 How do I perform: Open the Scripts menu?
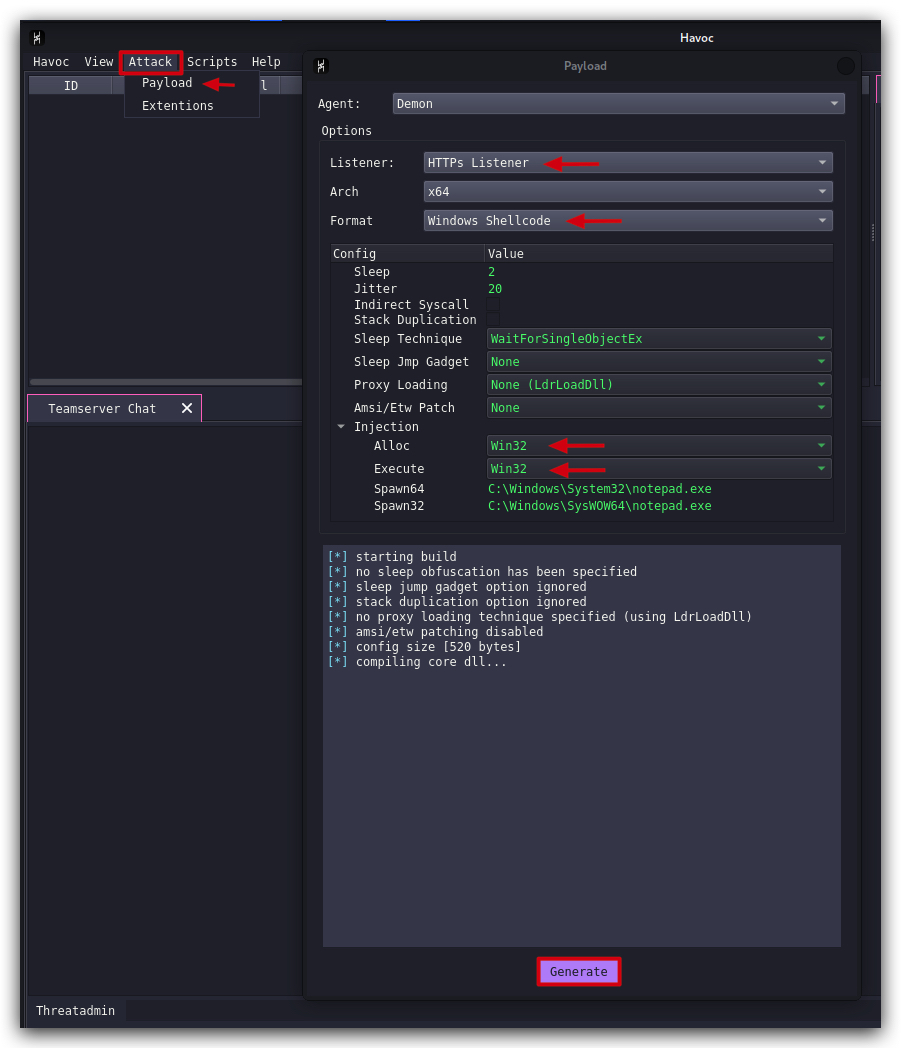[x=212, y=61]
